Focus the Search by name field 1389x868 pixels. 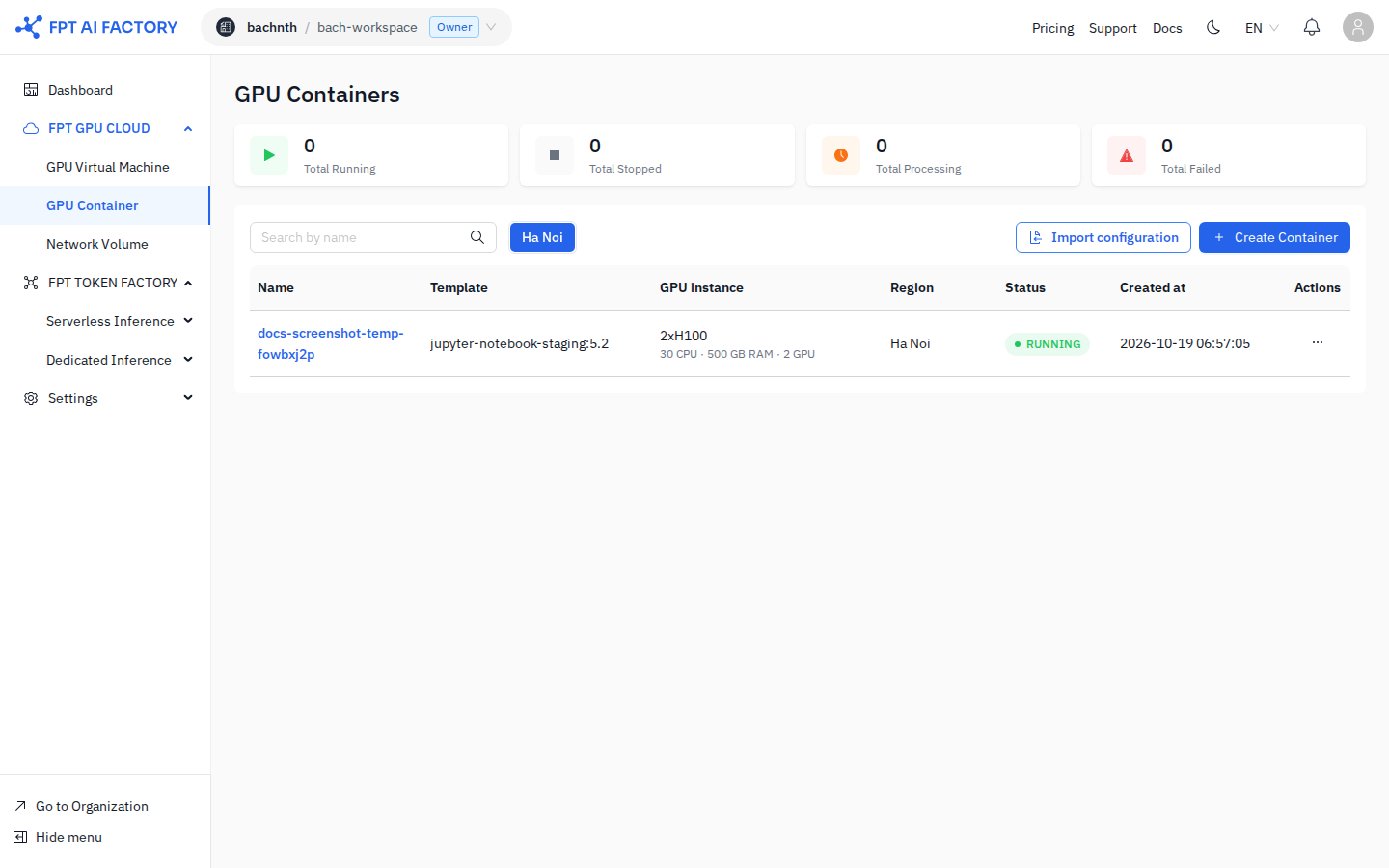pyautogui.click(x=373, y=237)
